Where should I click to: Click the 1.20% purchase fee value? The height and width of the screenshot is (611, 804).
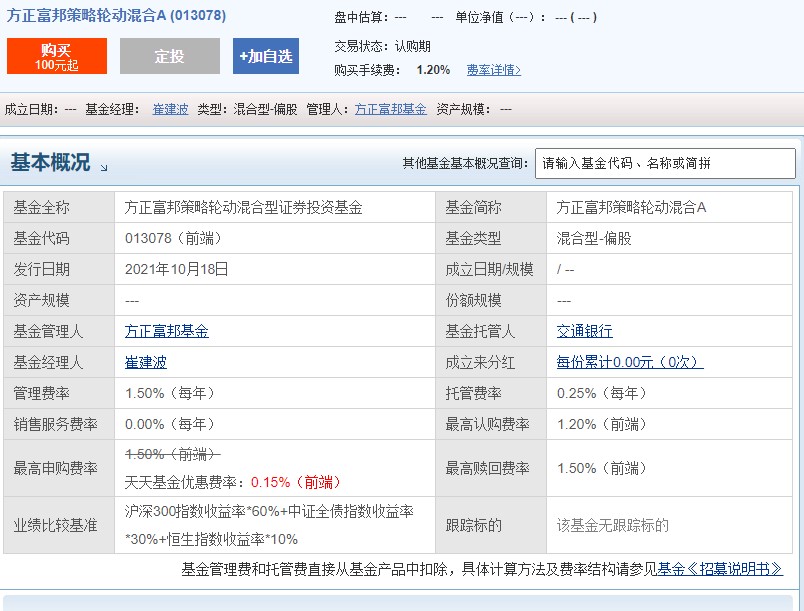coord(433,70)
